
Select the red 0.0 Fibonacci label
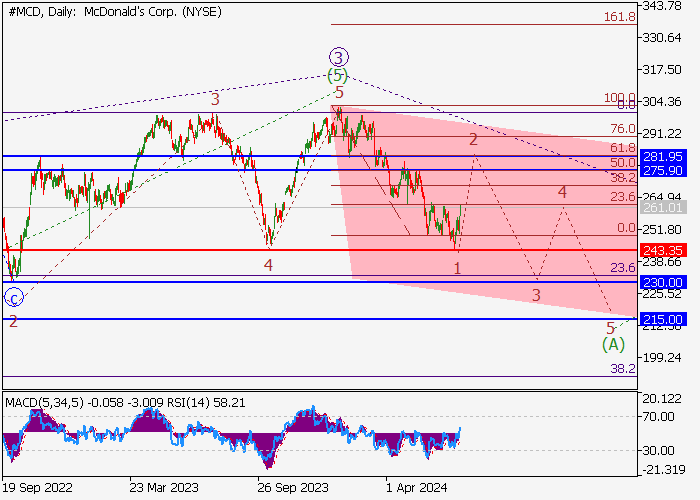tap(626, 228)
